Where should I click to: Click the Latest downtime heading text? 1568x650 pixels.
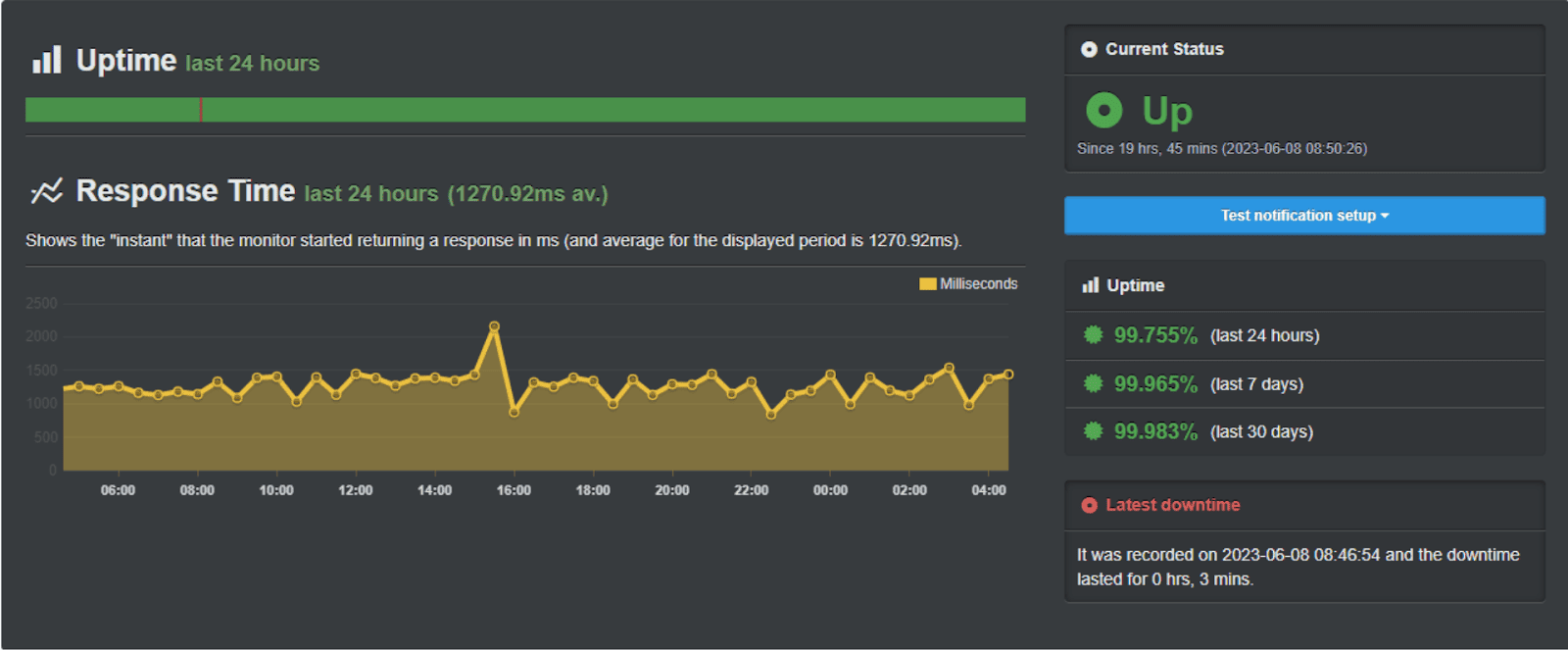[x=1172, y=505]
